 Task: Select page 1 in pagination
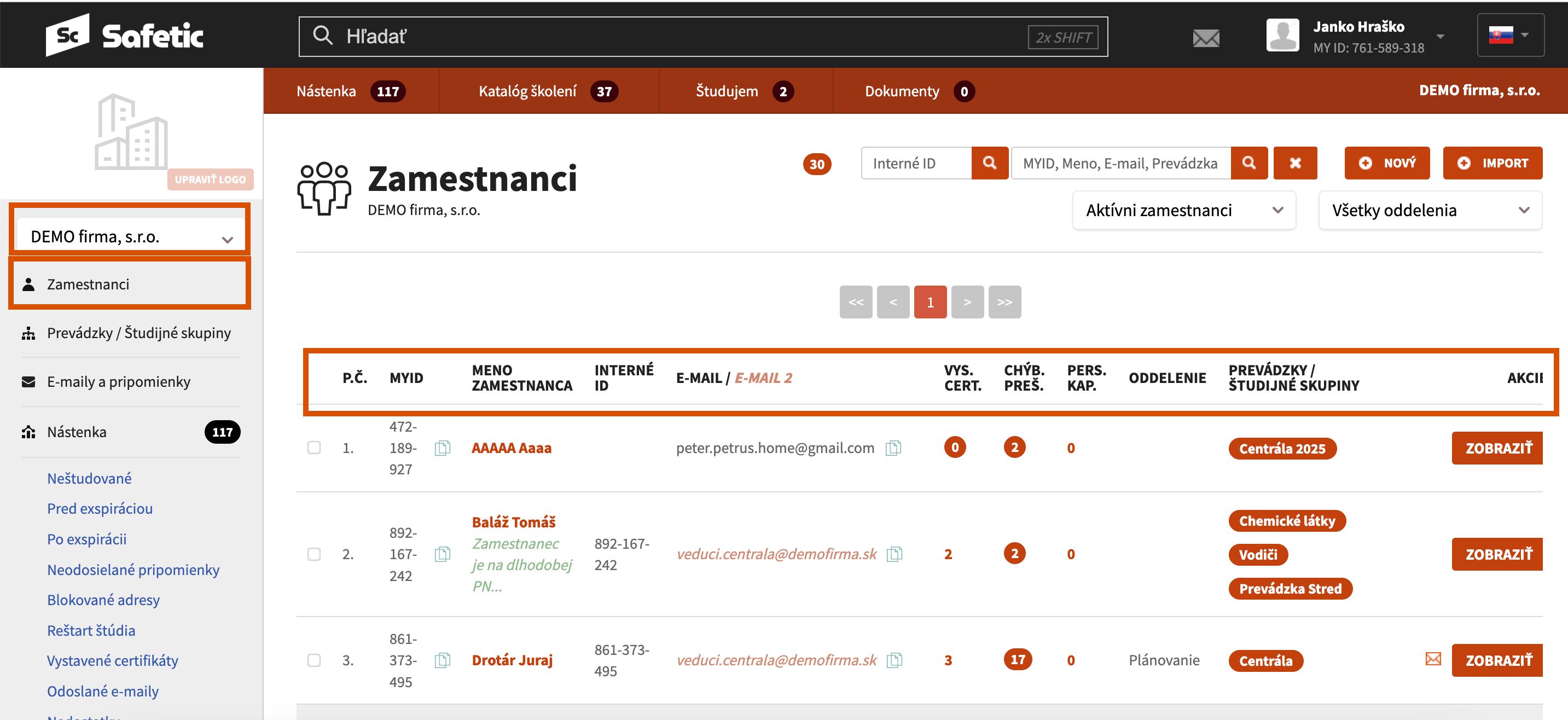[x=930, y=302]
